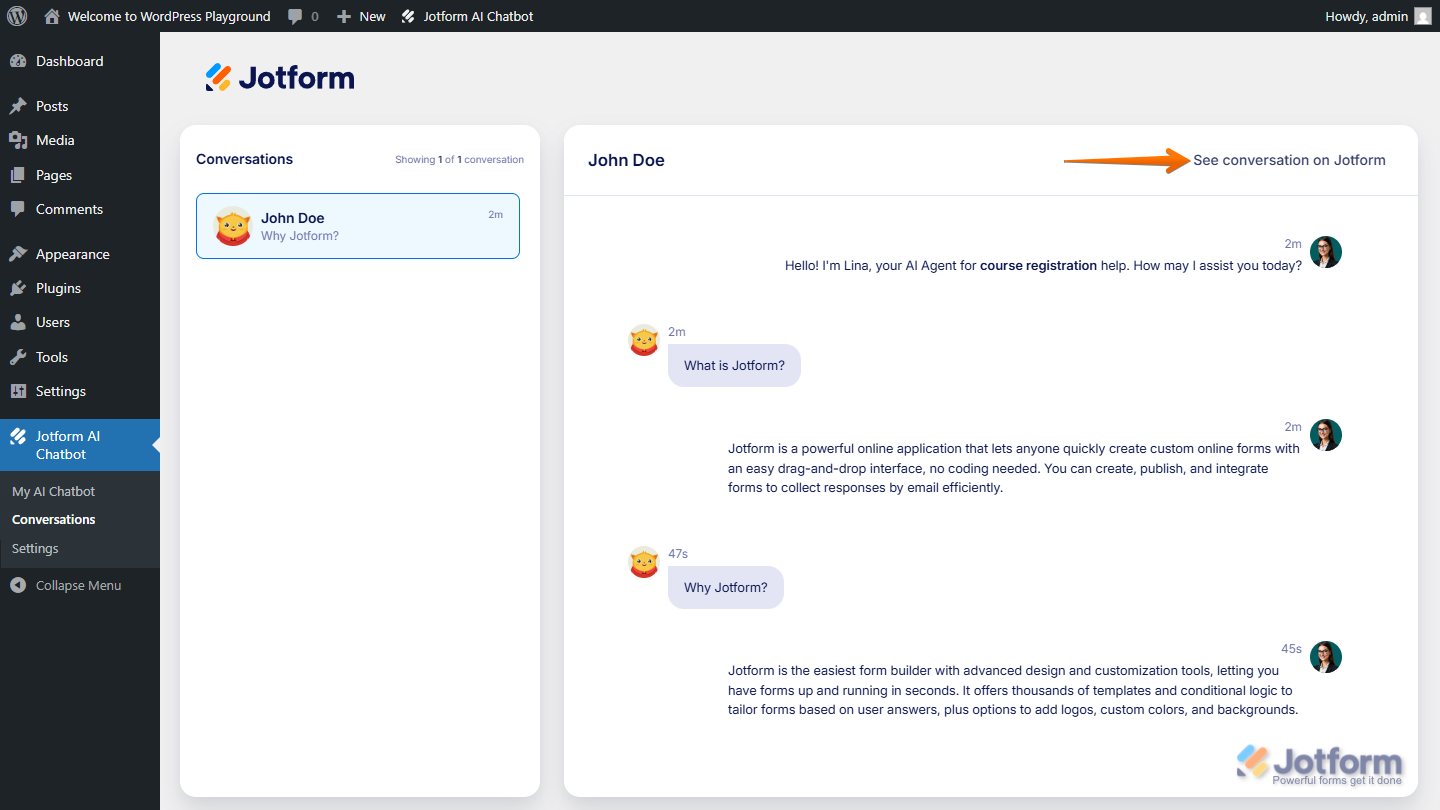Open 'Welcome to WordPress Playground' site link
The image size is (1440, 810).
click(x=169, y=16)
